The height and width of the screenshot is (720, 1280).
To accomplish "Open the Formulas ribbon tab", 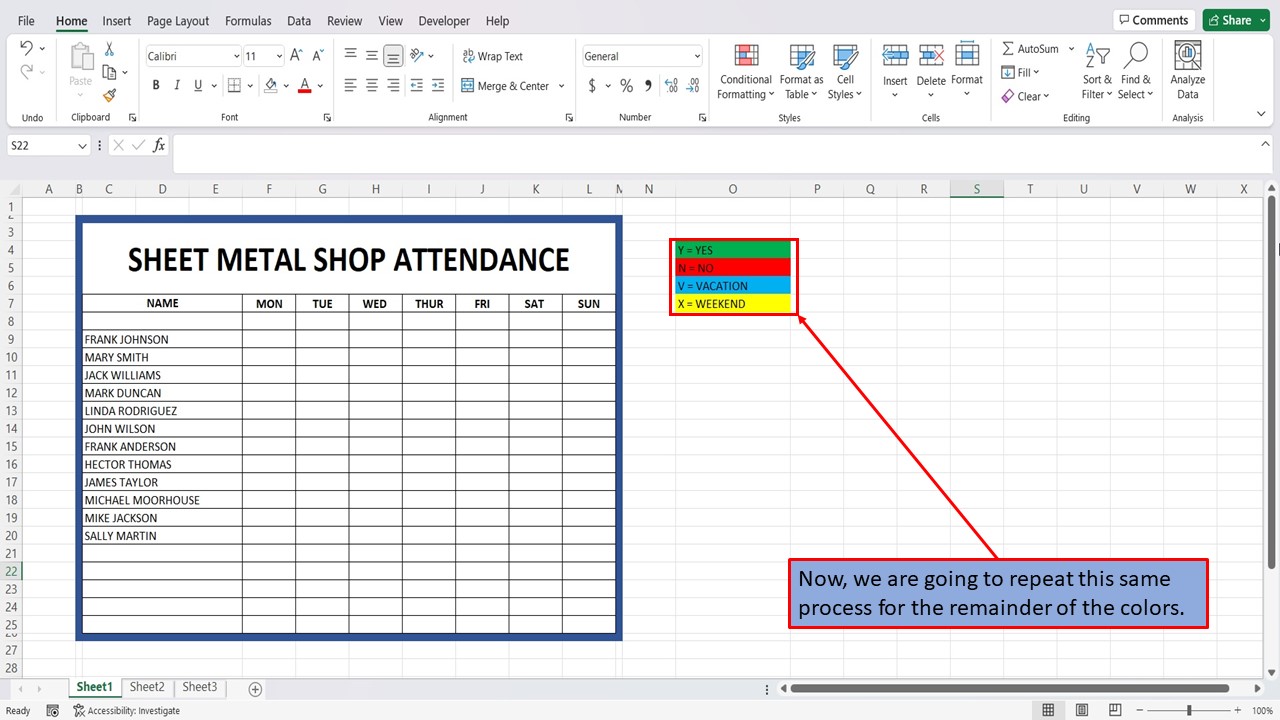I will (x=248, y=21).
